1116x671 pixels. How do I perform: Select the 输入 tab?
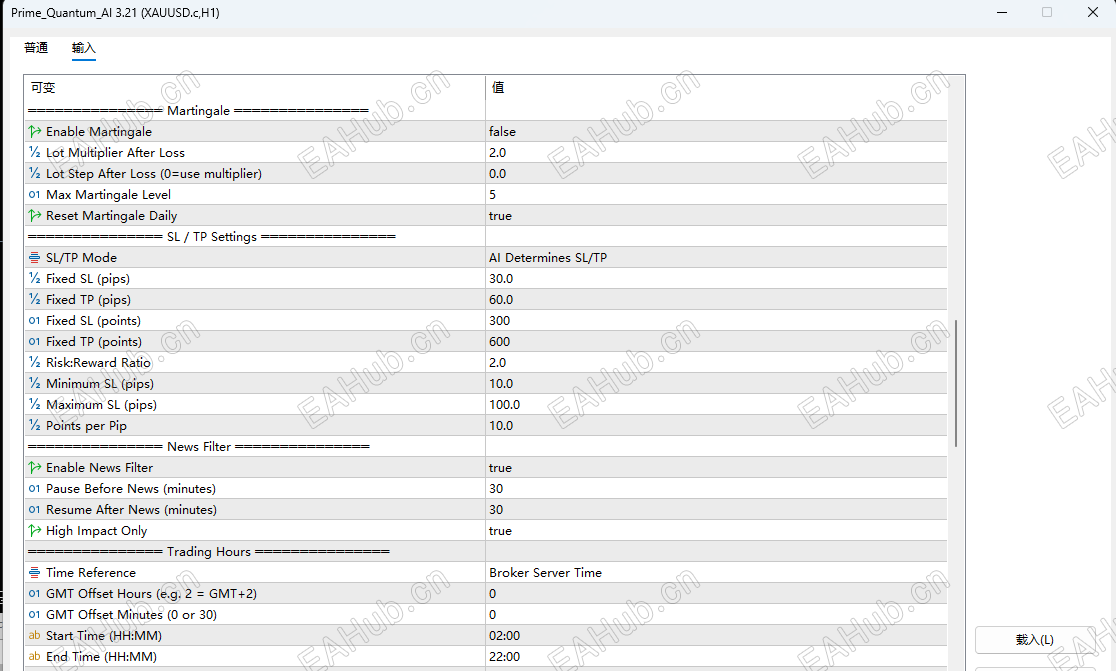(83, 48)
